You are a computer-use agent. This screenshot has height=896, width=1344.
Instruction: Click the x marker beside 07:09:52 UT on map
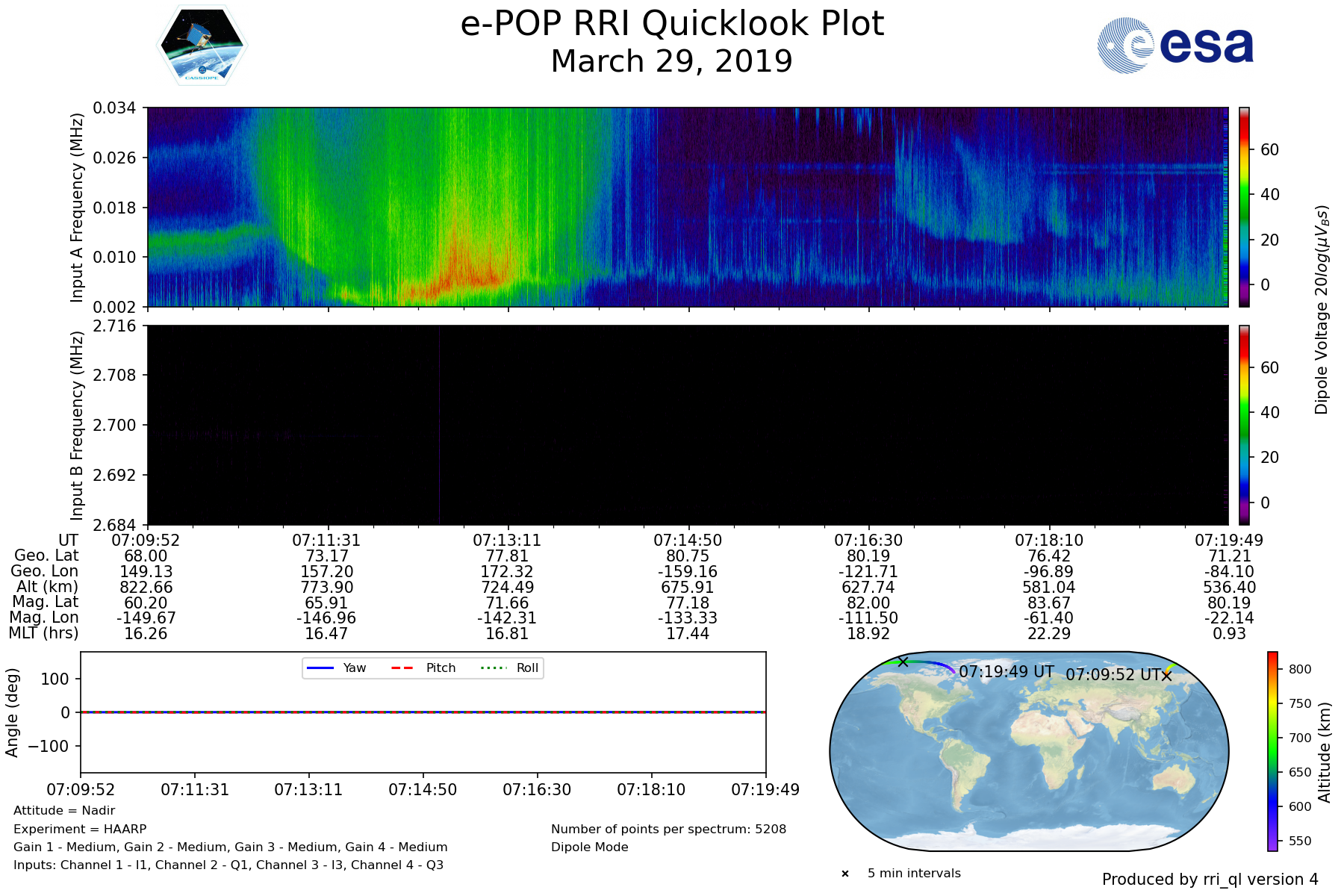point(1166,676)
